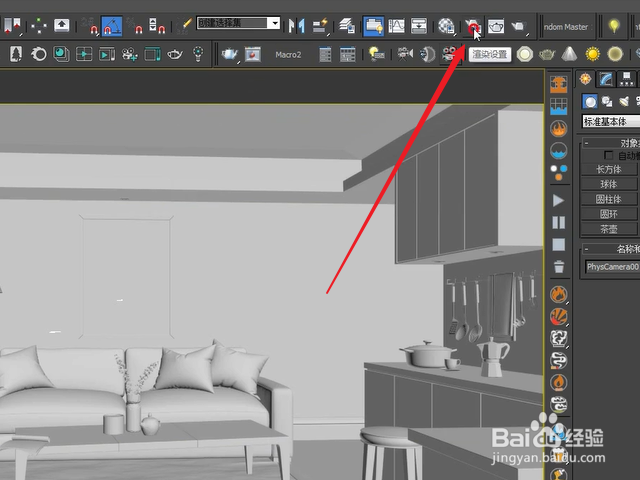Viewport: 640px width, 480px height.
Task: Collapse the 名称和颜色 rollout minus sign
Action: point(586,249)
